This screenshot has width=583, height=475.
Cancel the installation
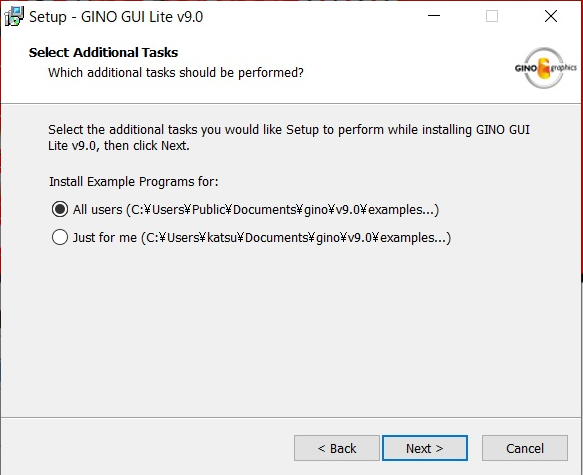point(525,448)
